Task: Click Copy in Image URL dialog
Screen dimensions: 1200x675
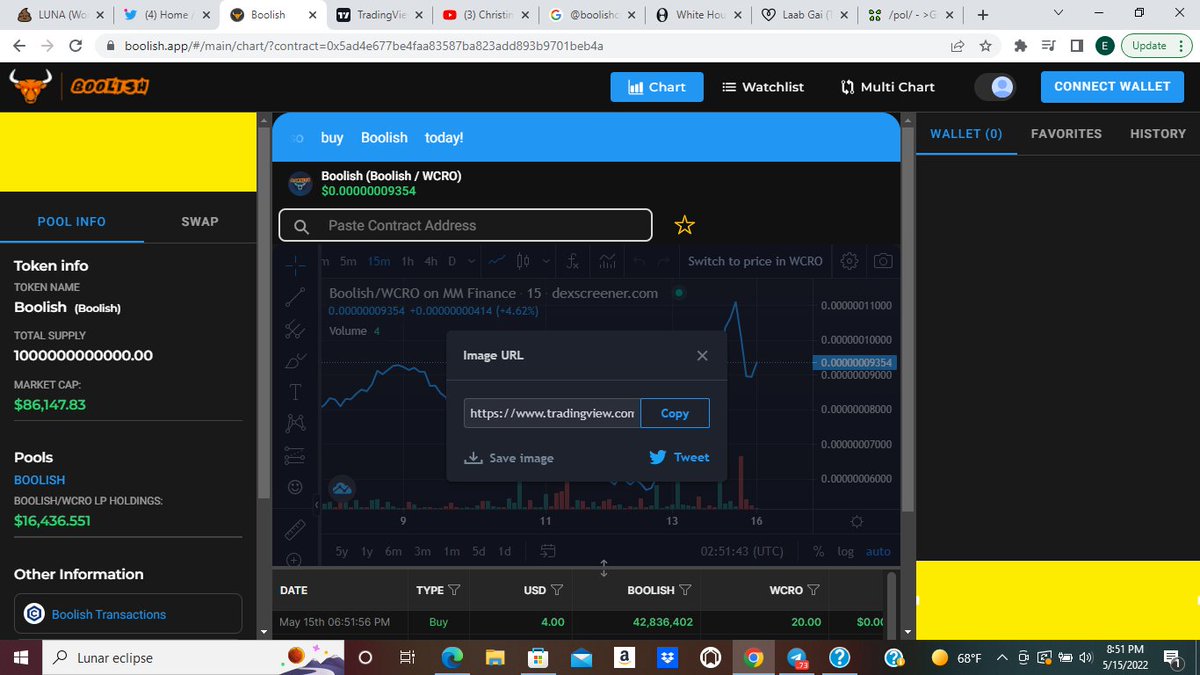Action: (675, 413)
